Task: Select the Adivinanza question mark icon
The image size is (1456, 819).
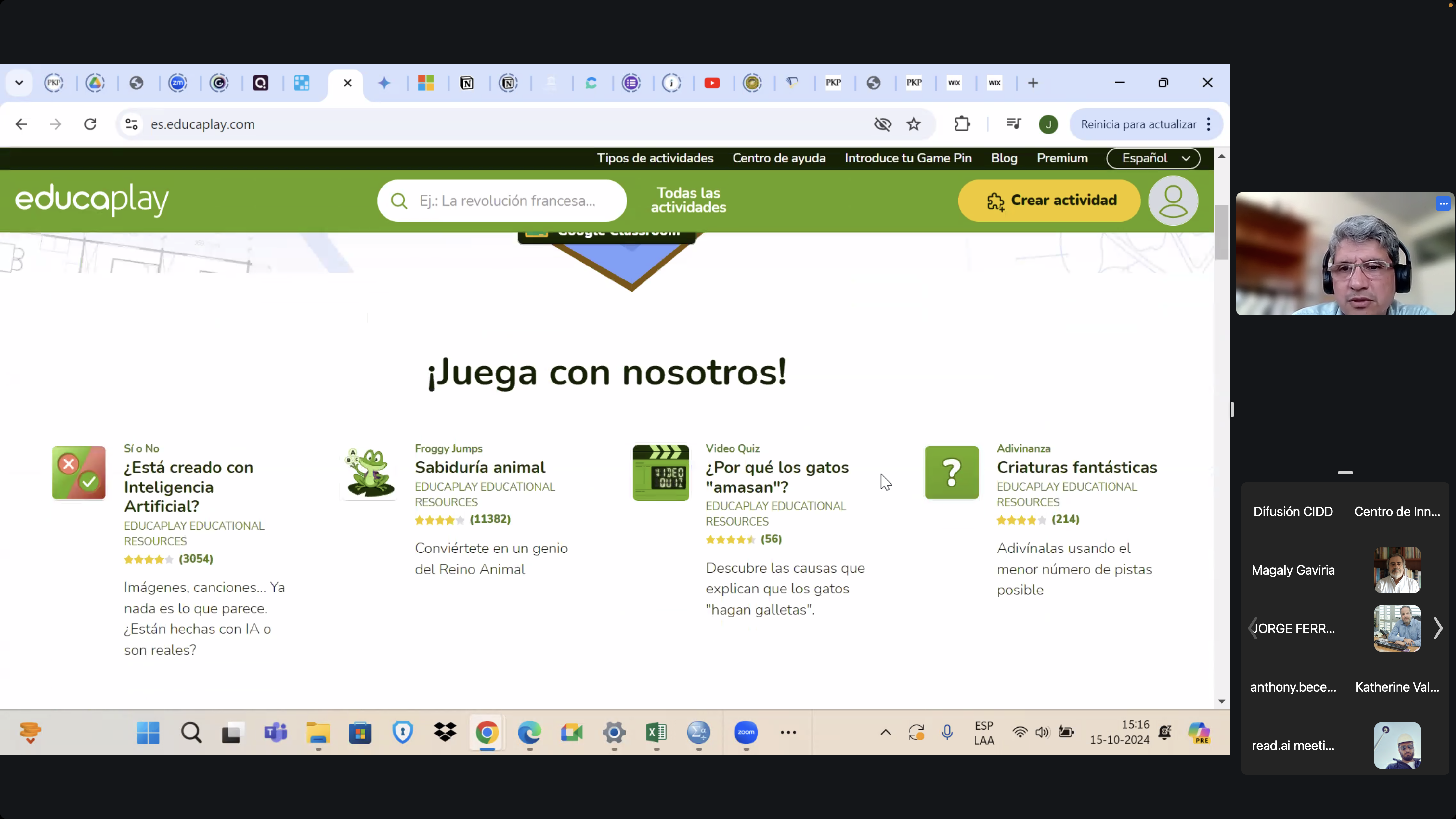Action: [952, 473]
